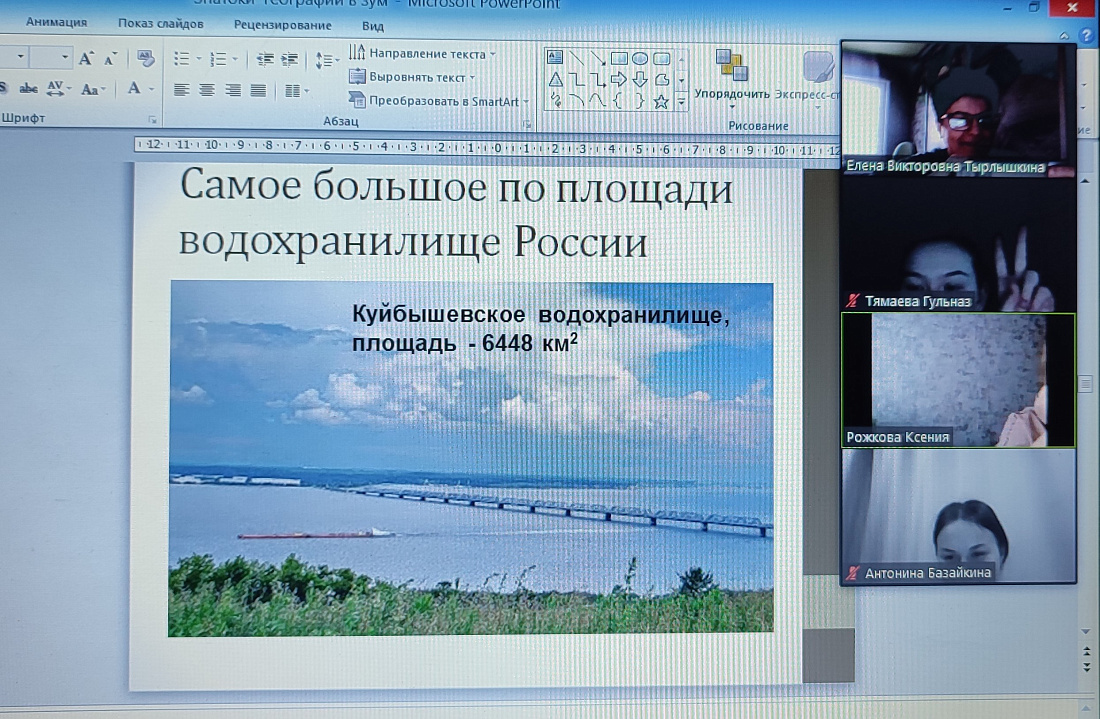The width and height of the screenshot is (1100, 719).
Task: Toggle the Strikethrough formatting
Action: [29, 88]
